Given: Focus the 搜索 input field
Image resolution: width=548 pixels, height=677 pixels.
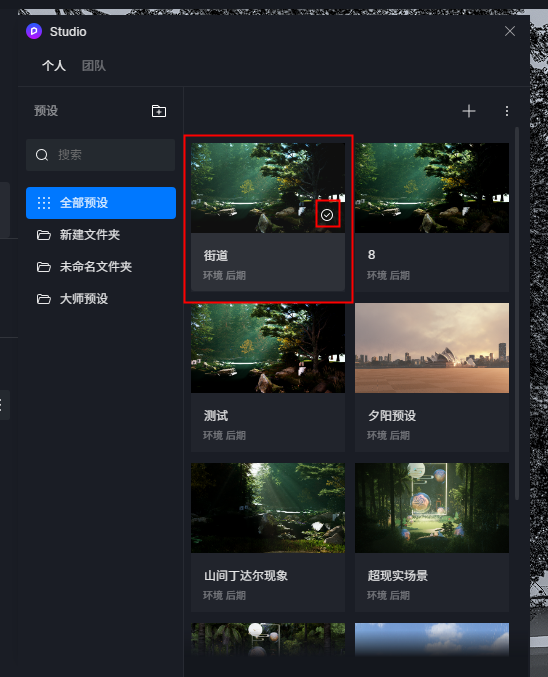Looking at the screenshot, I should click(101, 155).
